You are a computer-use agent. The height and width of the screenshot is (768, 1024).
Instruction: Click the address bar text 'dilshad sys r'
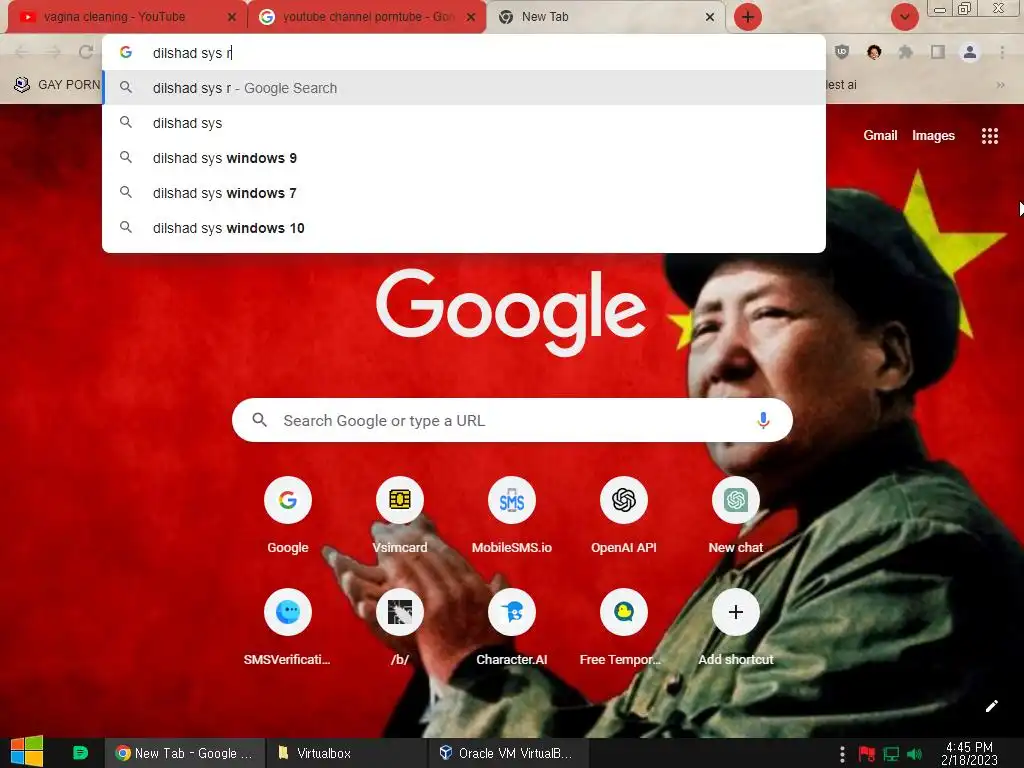191,53
